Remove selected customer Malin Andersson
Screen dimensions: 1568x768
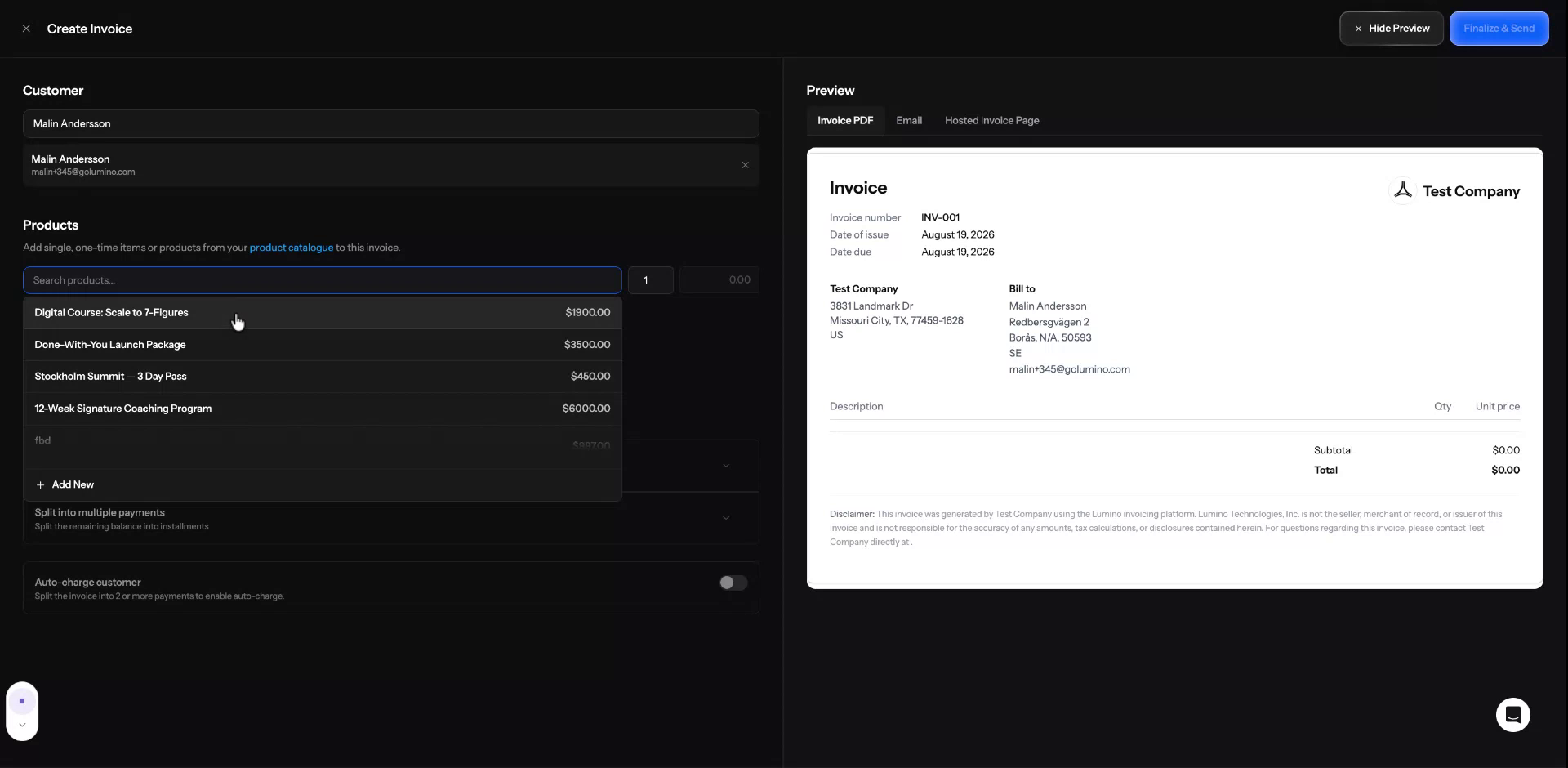pyautogui.click(x=745, y=165)
